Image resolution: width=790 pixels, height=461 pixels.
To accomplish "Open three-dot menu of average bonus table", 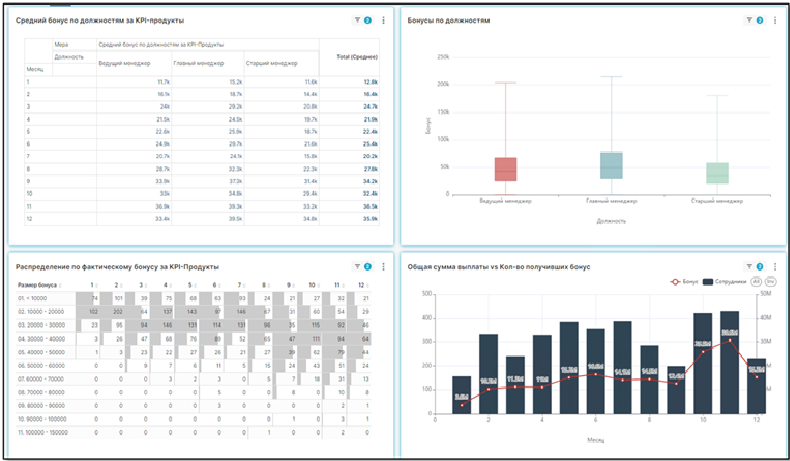I will click(x=383, y=20).
